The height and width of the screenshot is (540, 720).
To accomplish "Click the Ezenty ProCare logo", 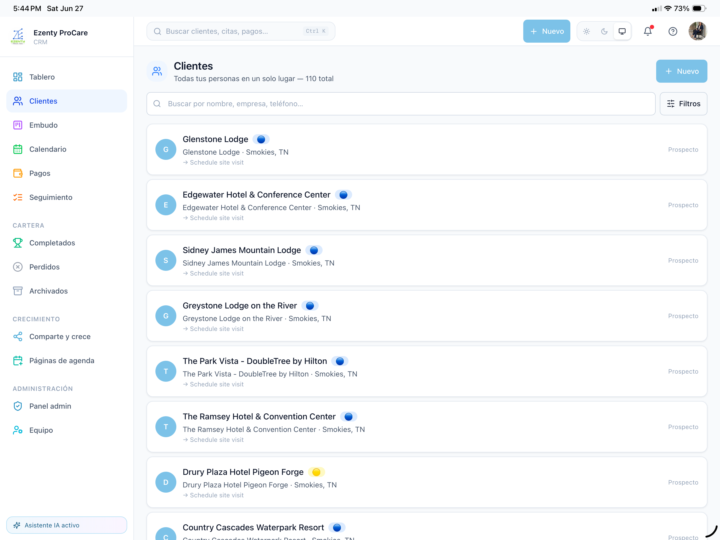I will pyautogui.click(x=18, y=36).
